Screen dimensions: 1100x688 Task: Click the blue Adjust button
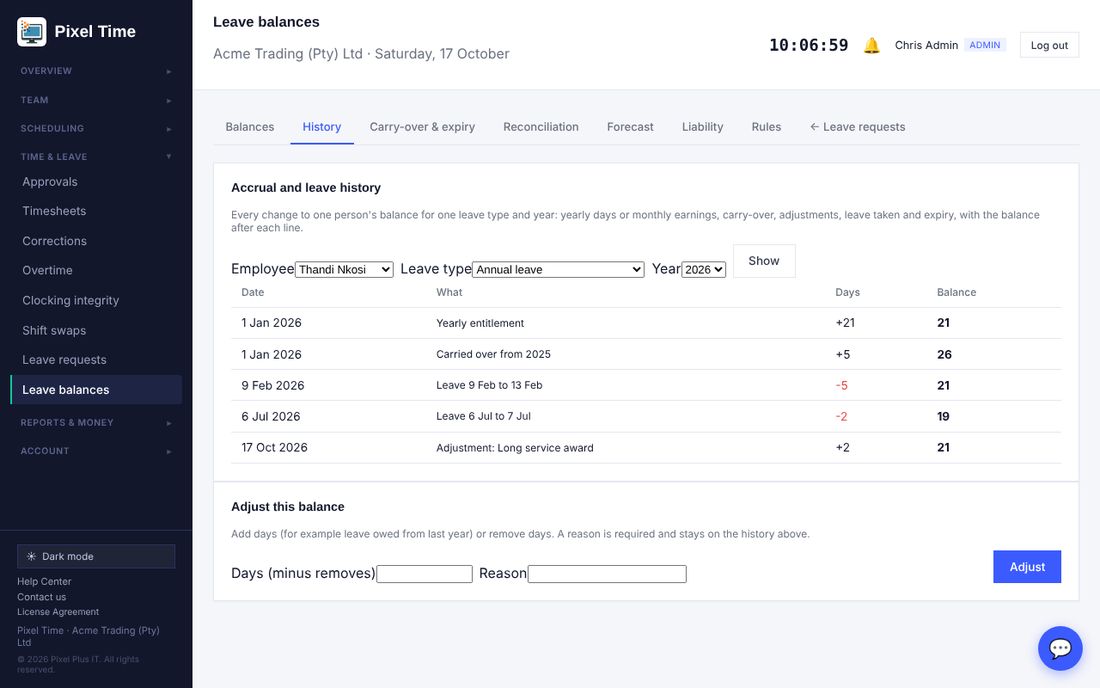pos(1027,567)
